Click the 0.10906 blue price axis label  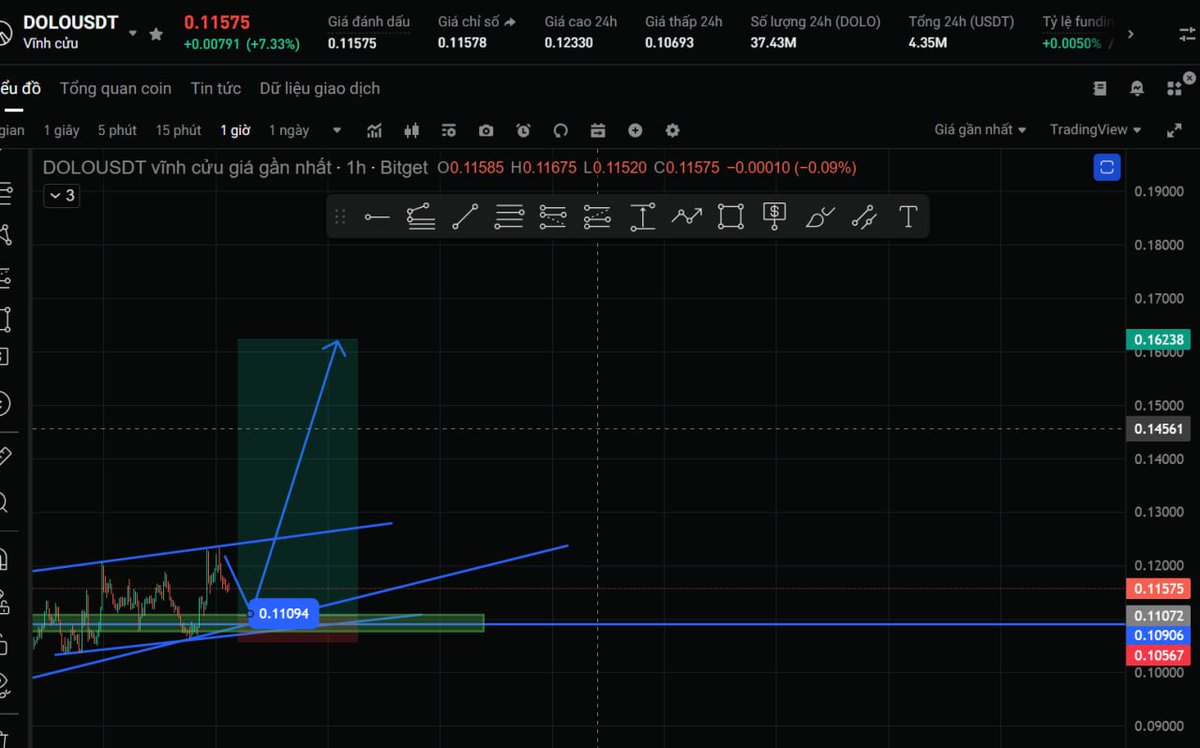1158,635
